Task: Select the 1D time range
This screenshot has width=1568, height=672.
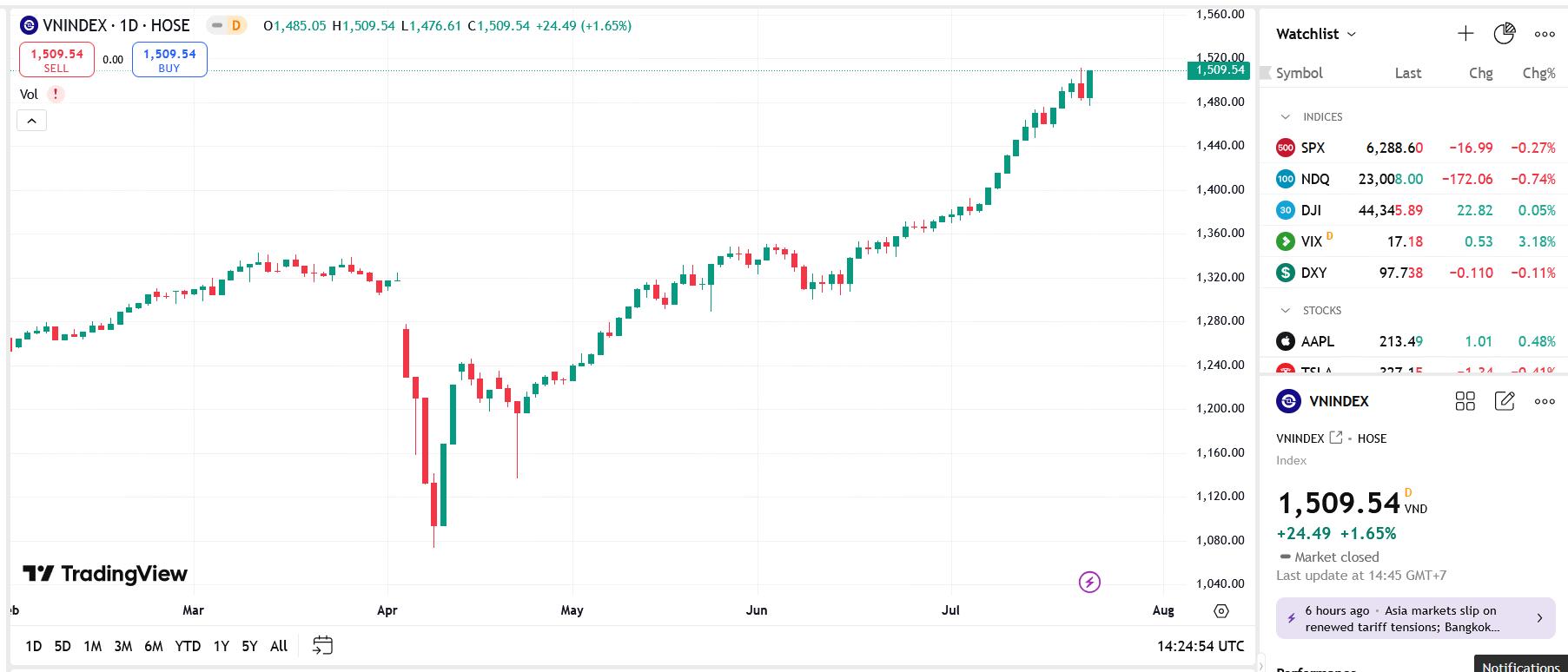Action: [33, 646]
